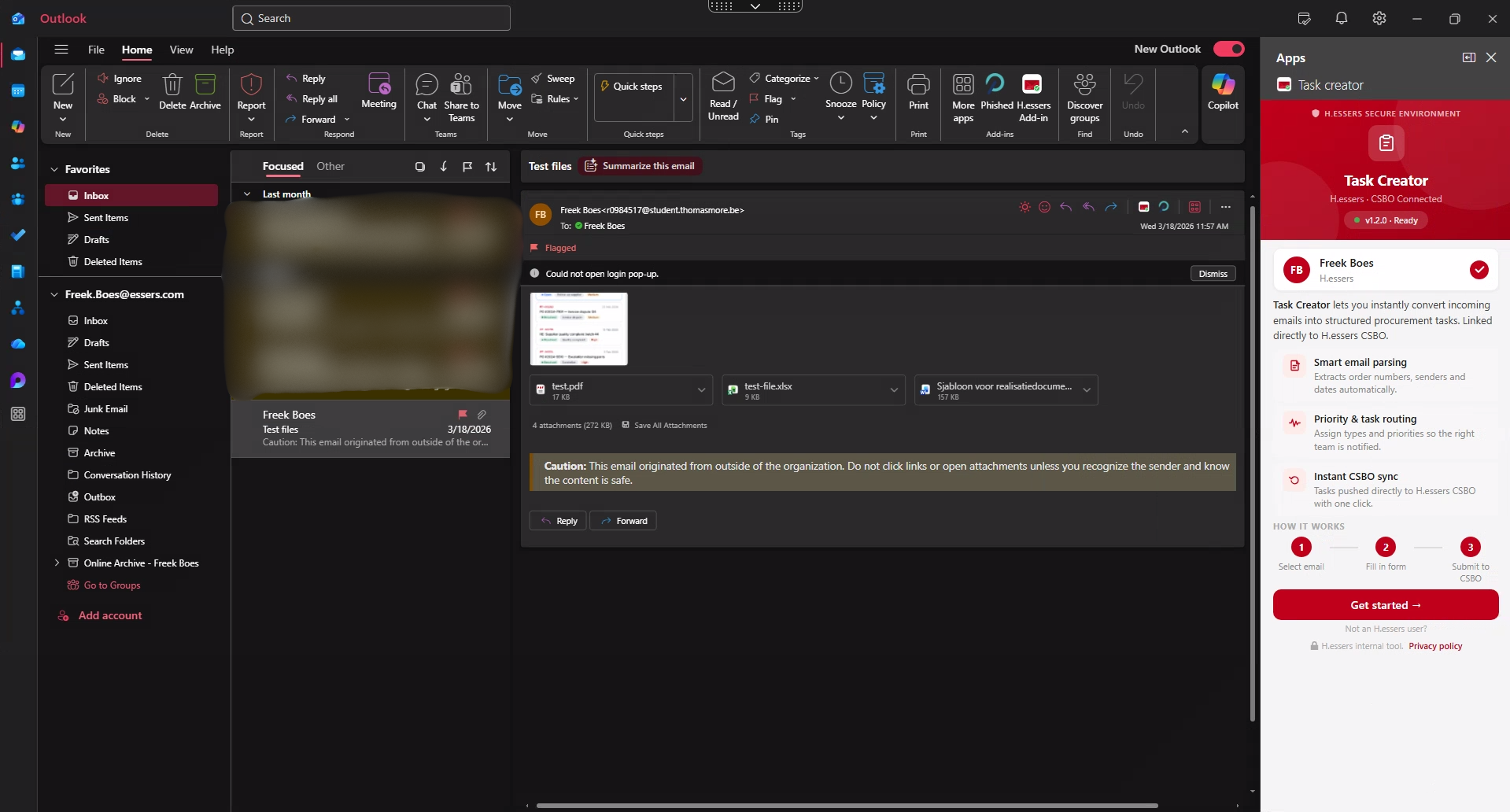Open the test.pdf attachment dropdown

(x=701, y=390)
